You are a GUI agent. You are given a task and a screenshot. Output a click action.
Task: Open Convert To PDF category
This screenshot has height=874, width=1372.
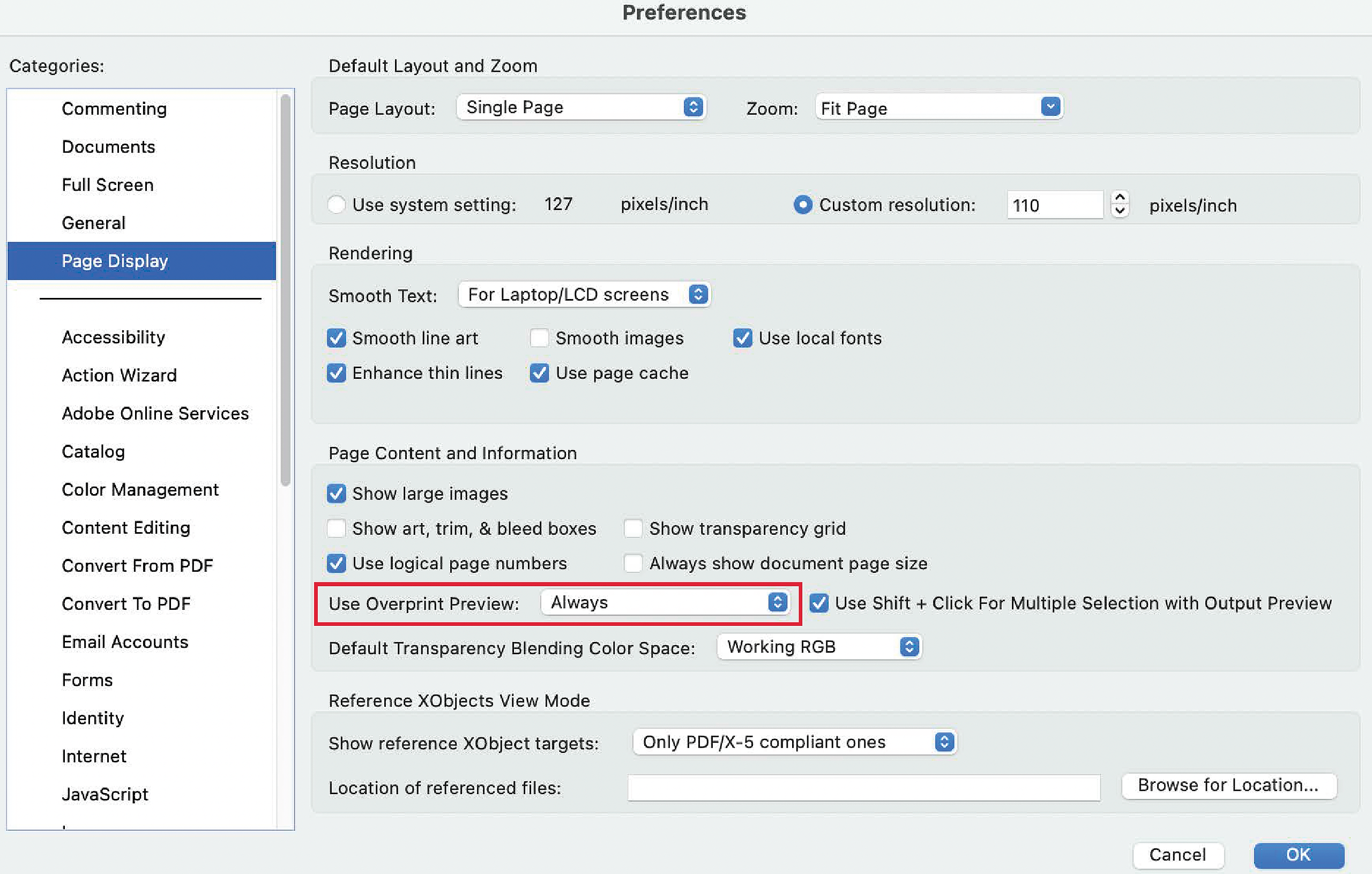pyautogui.click(x=141, y=604)
